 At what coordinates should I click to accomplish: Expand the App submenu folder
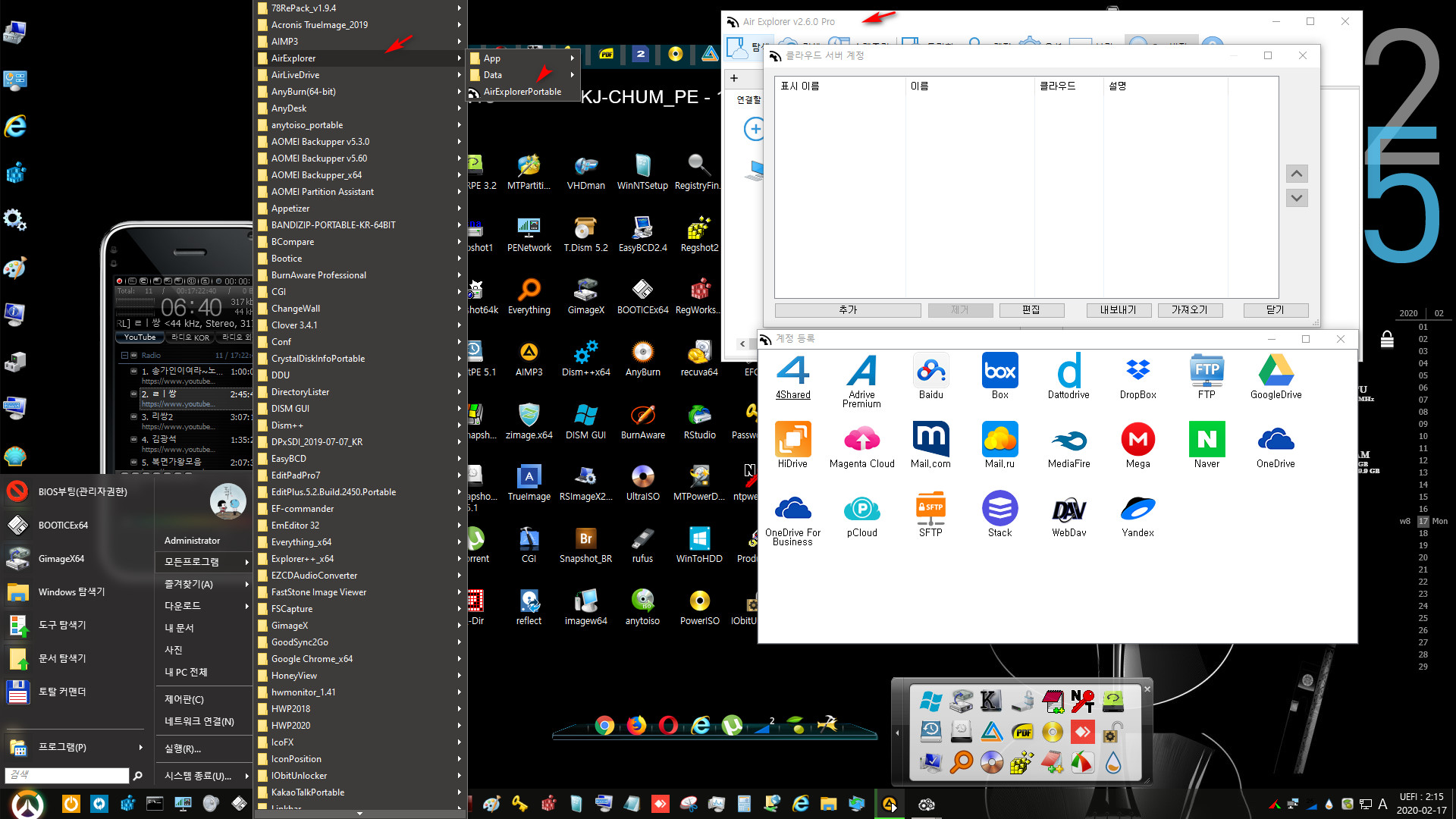(x=522, y=58)
